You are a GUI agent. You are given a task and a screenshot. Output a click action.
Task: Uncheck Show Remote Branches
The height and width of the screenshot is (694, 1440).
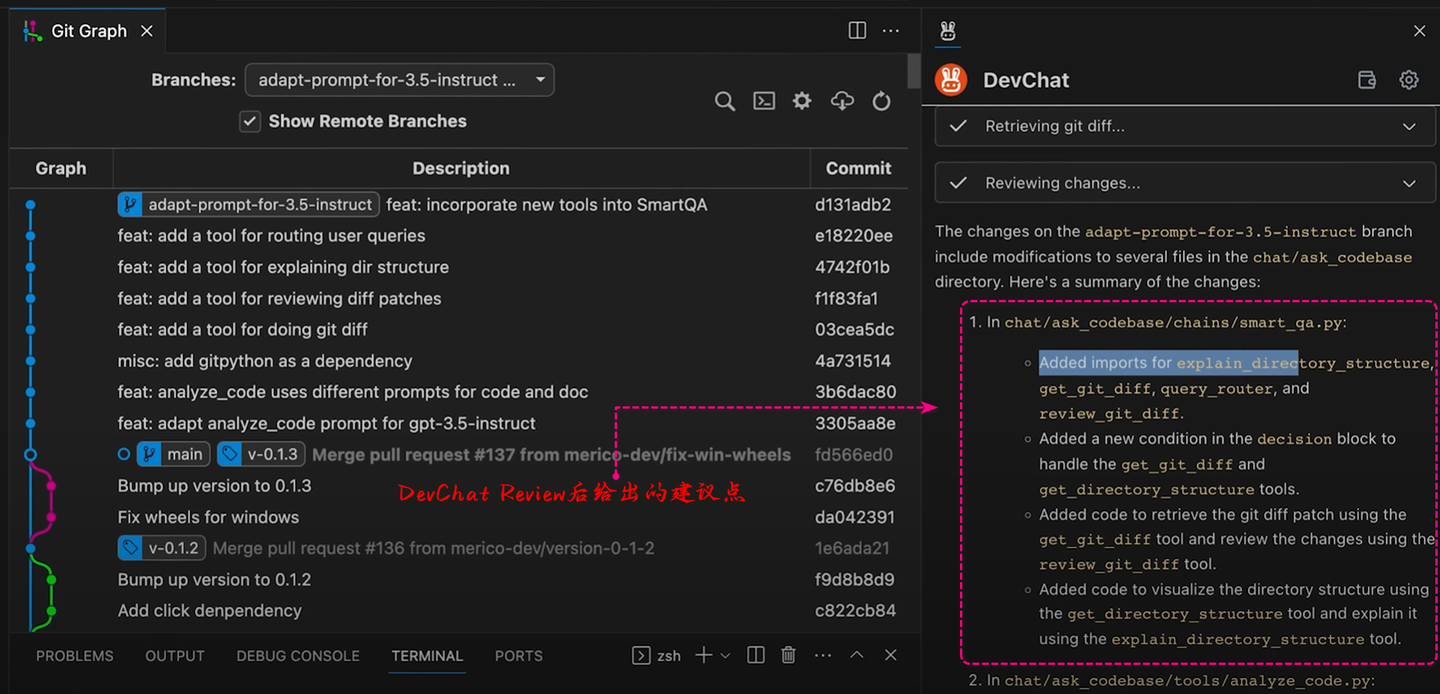(249, 121)
